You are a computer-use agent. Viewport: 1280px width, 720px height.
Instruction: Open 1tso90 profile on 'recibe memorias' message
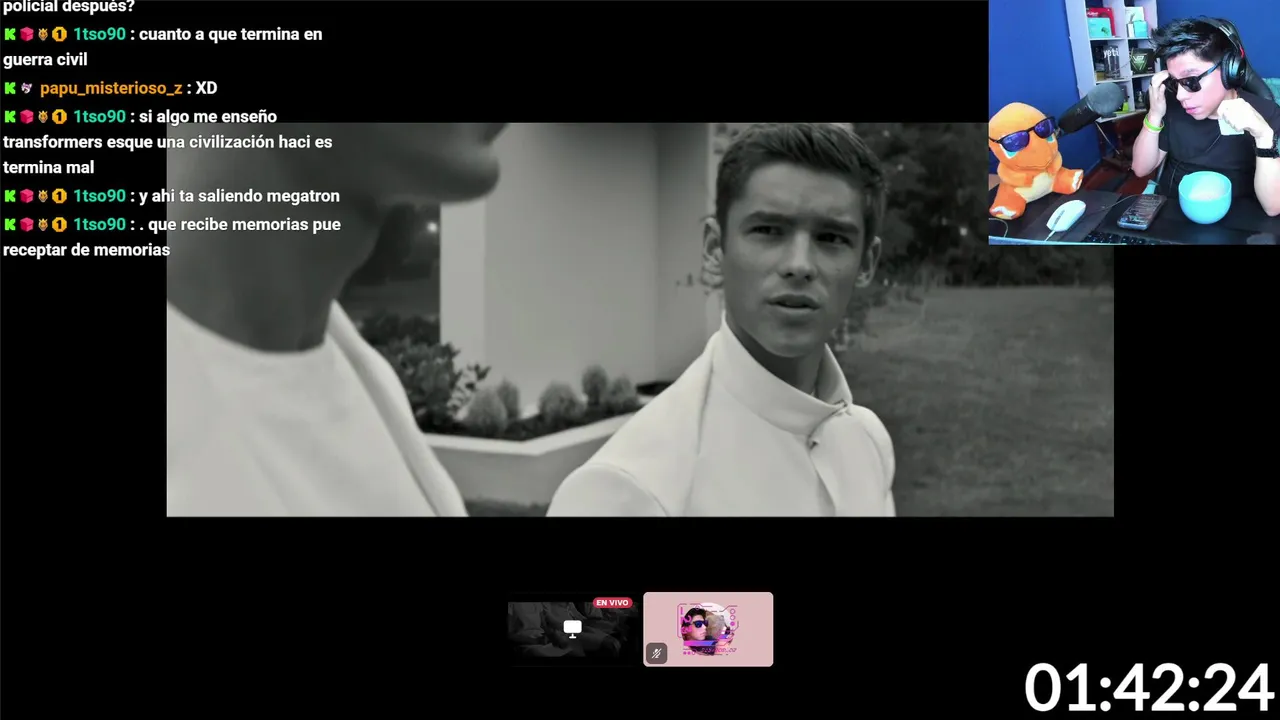99,225
